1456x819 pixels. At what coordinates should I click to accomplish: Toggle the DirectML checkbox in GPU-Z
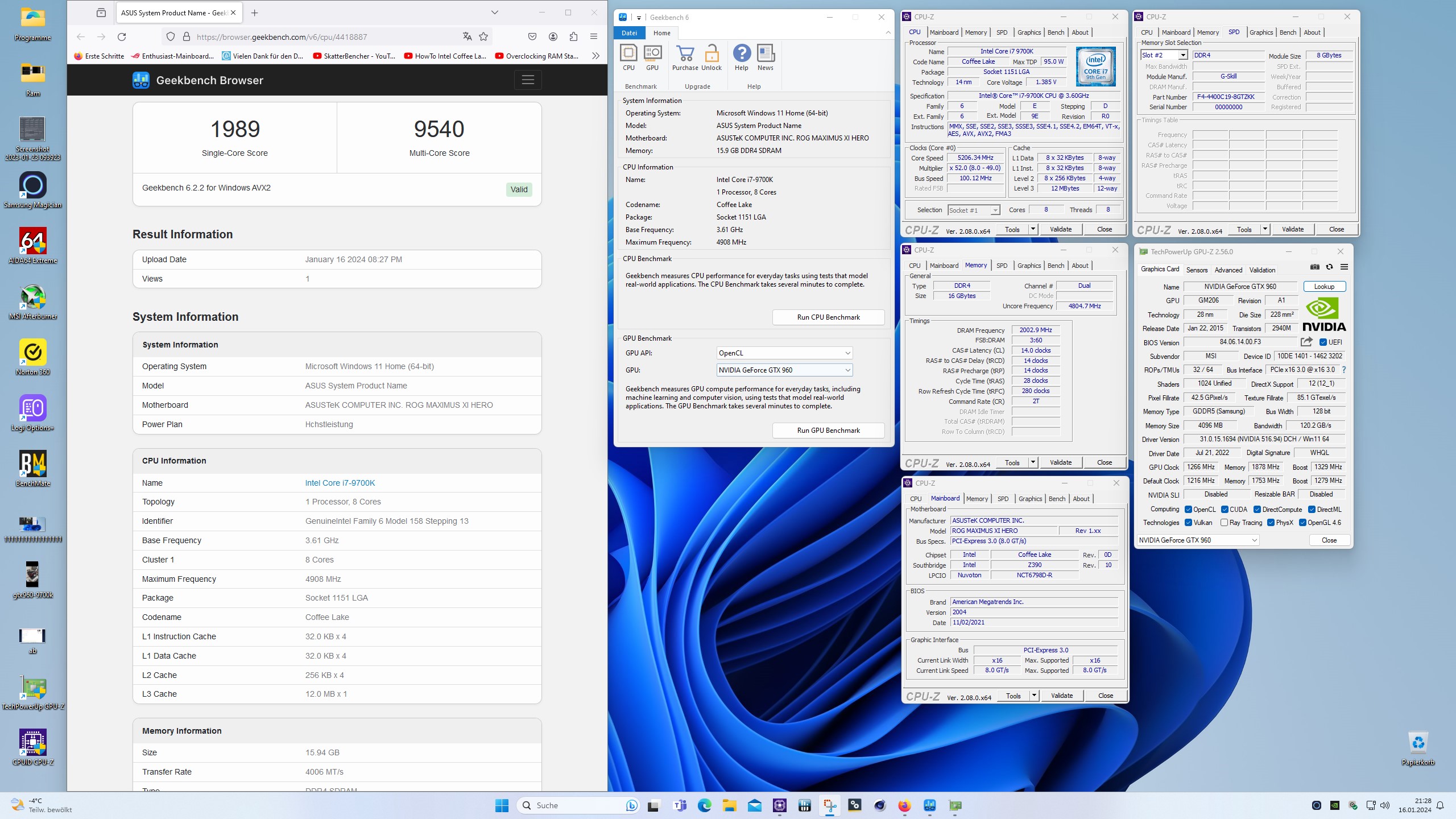pyautogui.click(x=1312, y=510)
